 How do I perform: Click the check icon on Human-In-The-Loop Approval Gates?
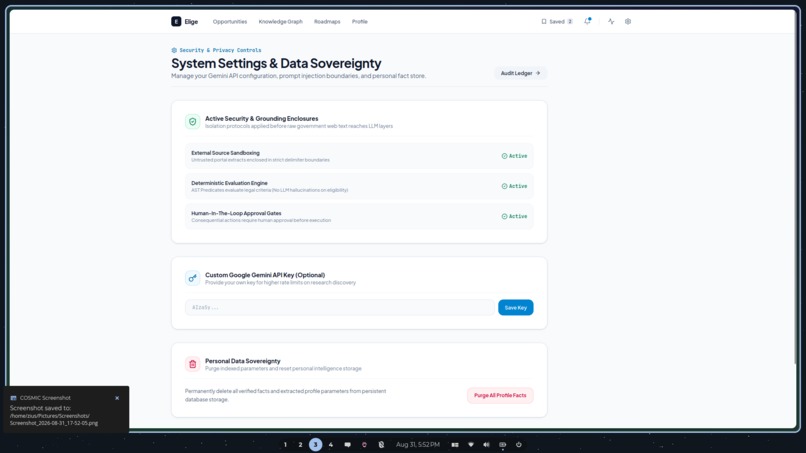click(504, 216)
